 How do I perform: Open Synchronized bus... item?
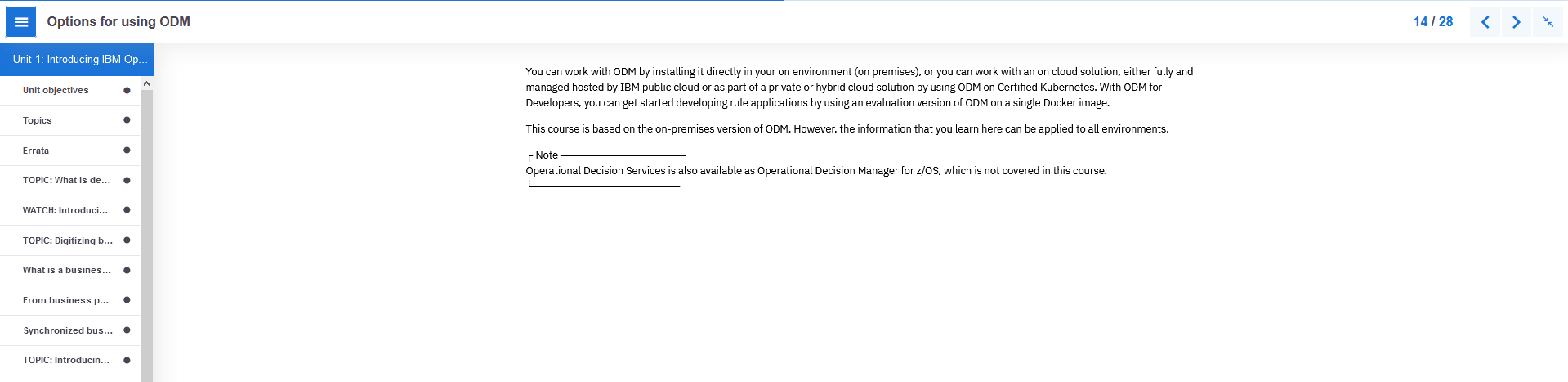click(70, 330)
